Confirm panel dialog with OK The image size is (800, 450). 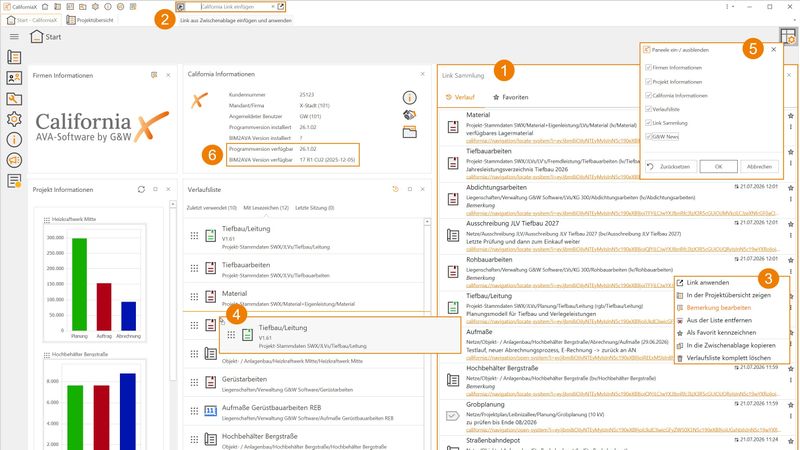coord(718,167)
